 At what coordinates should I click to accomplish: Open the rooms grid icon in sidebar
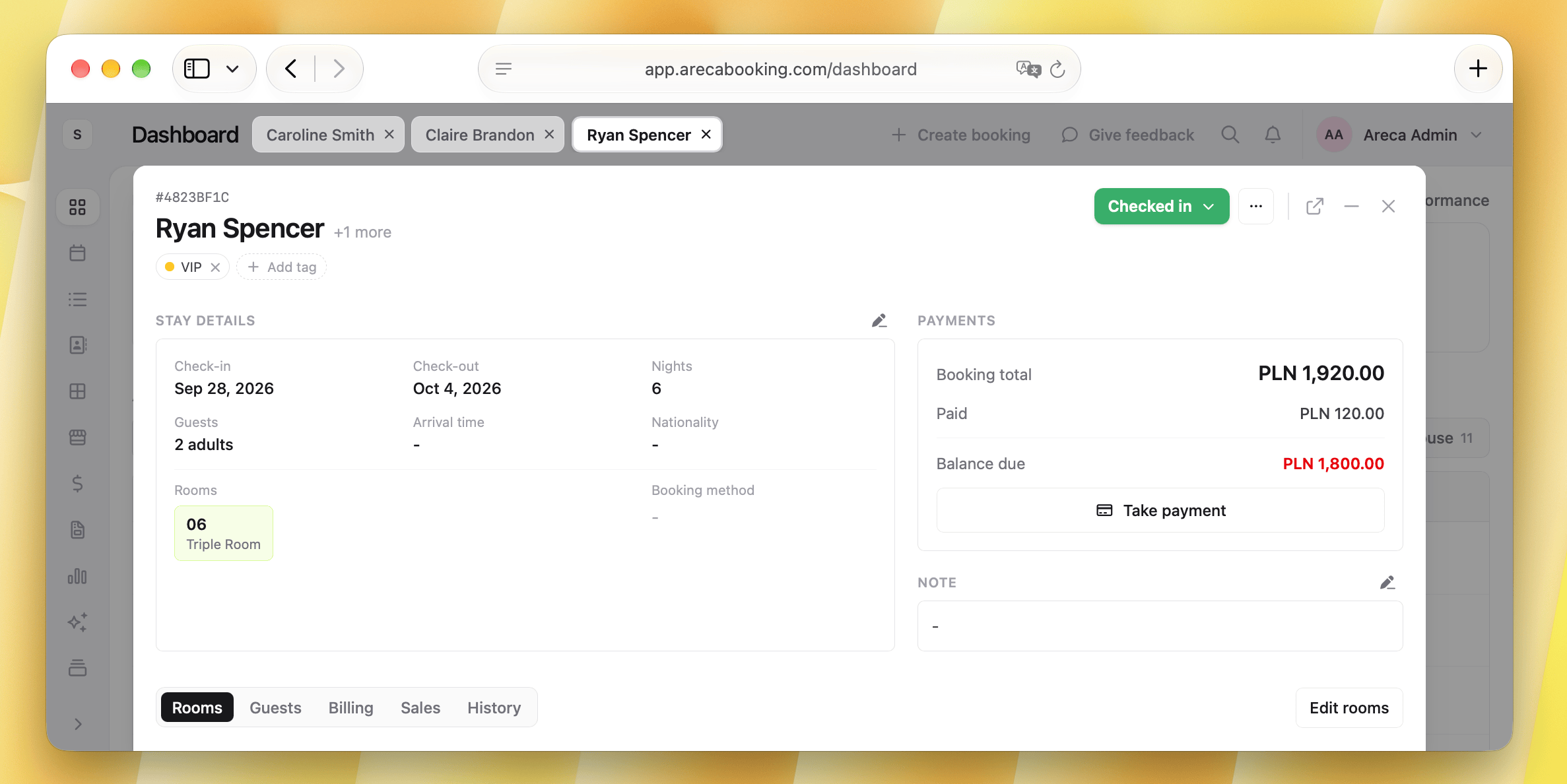pyautogui.click(x=78, y=391)
